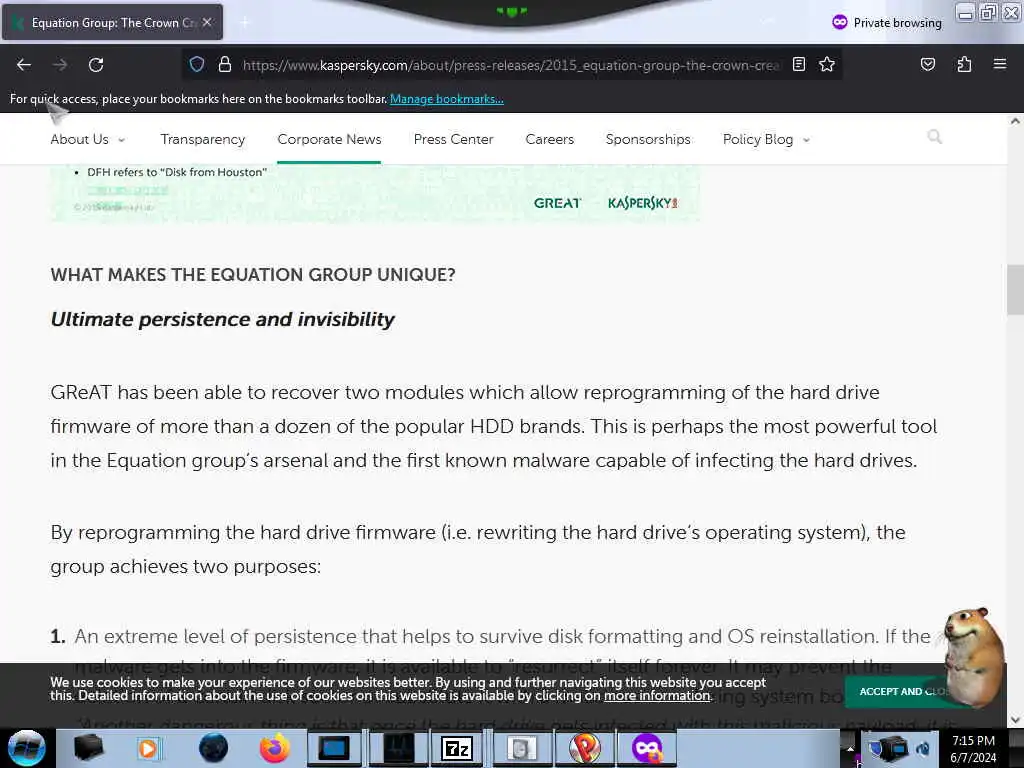Open Firefox from the taskbar
Viewport: 1024px width, 768px height.
tap(275, 748)
